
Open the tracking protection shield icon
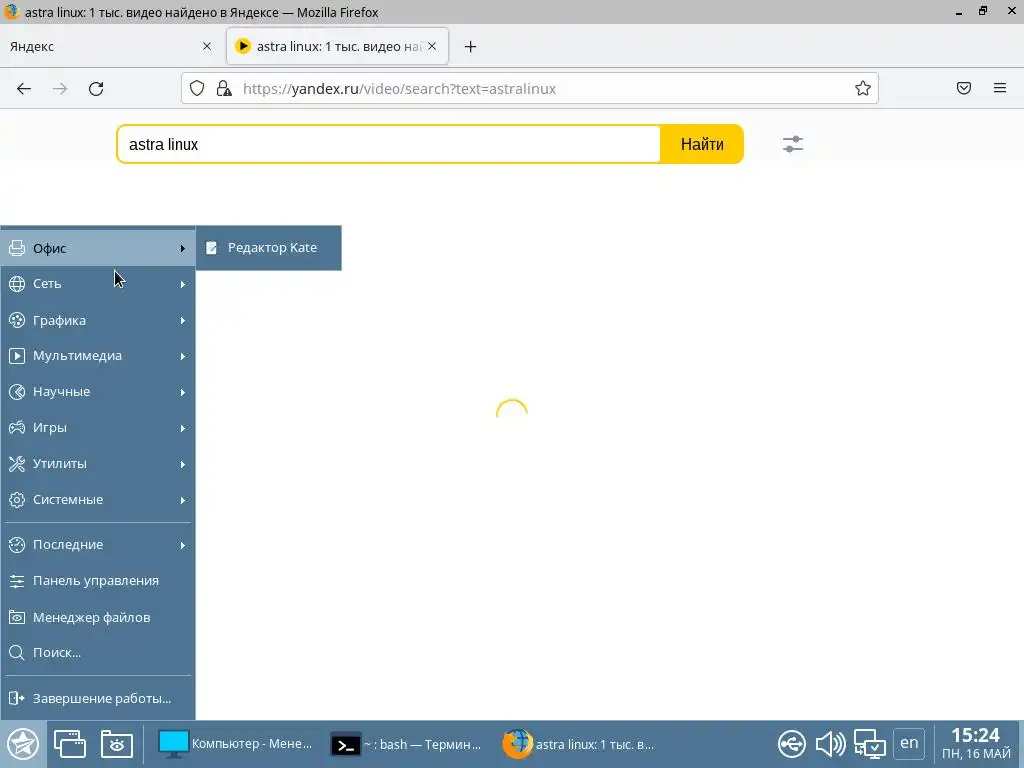coord(197,88)
